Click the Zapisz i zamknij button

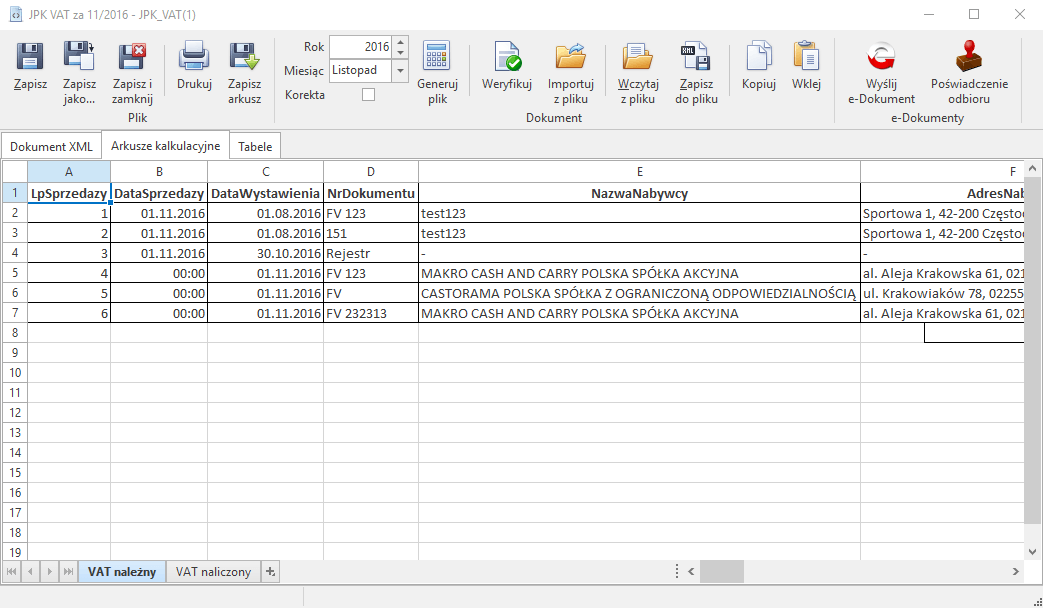pos(132,58)
